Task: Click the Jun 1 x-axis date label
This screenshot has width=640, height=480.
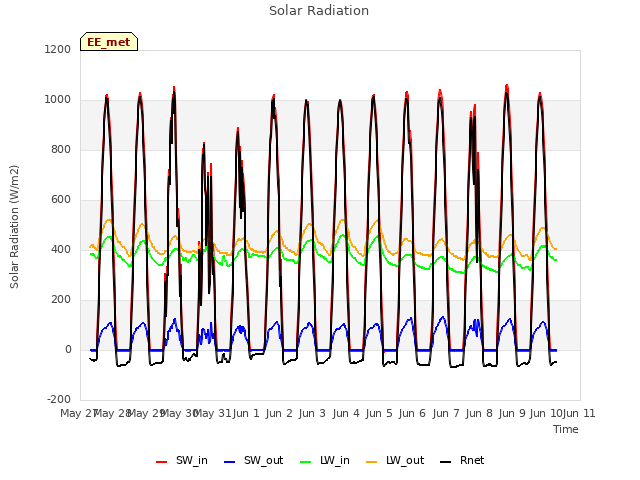Action: pyautogui.click(x=246, y=413)
